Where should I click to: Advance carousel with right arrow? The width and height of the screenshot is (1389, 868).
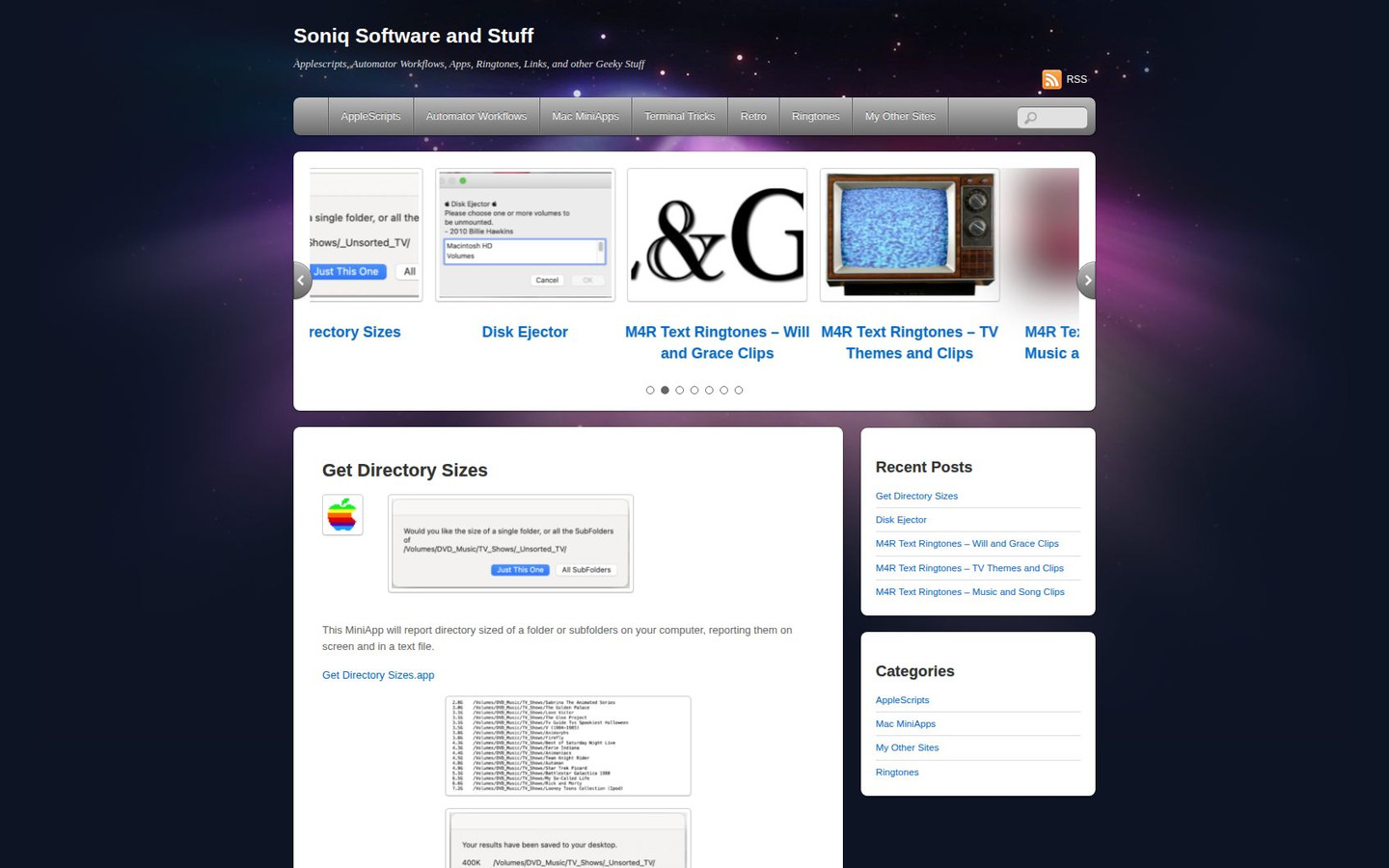[1086, 281]
